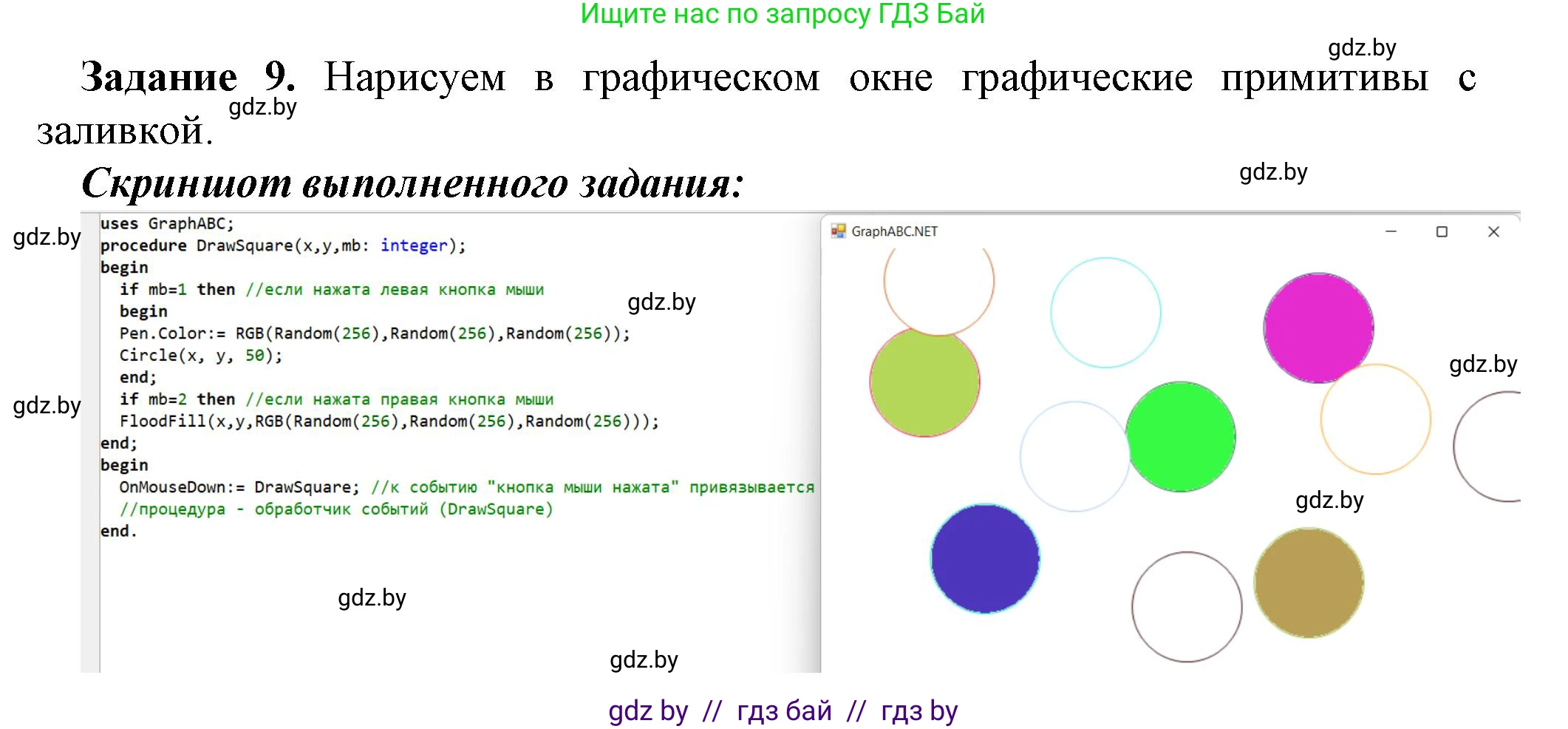Click inside the tan brown filled circle
The image size is (1568, 729).
[1309, 583]
